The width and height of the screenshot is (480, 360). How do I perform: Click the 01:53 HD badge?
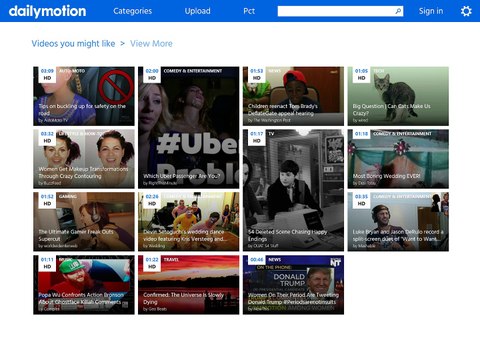[257, 74]
